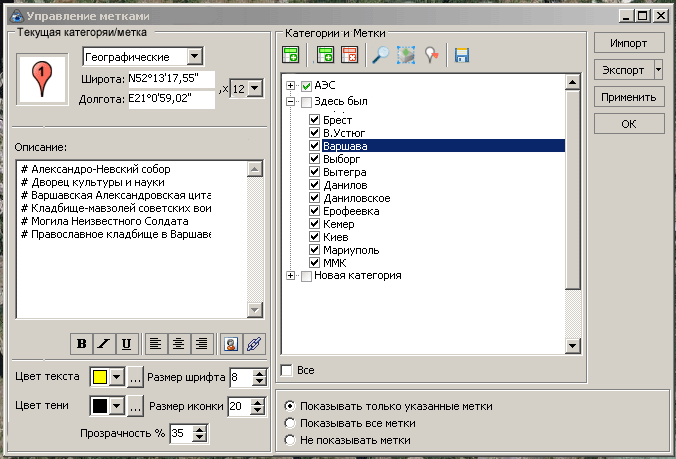
Task: Click the red delete table icon
Action: 349,56
